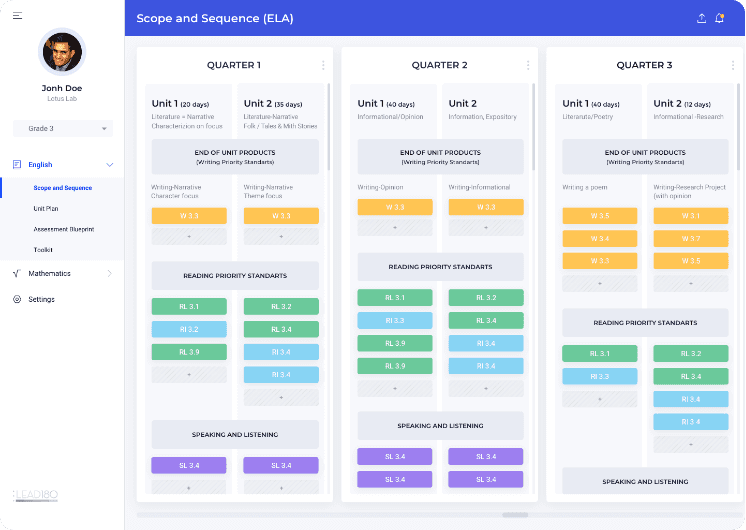Open the Grade 3 dropdown

63,128
